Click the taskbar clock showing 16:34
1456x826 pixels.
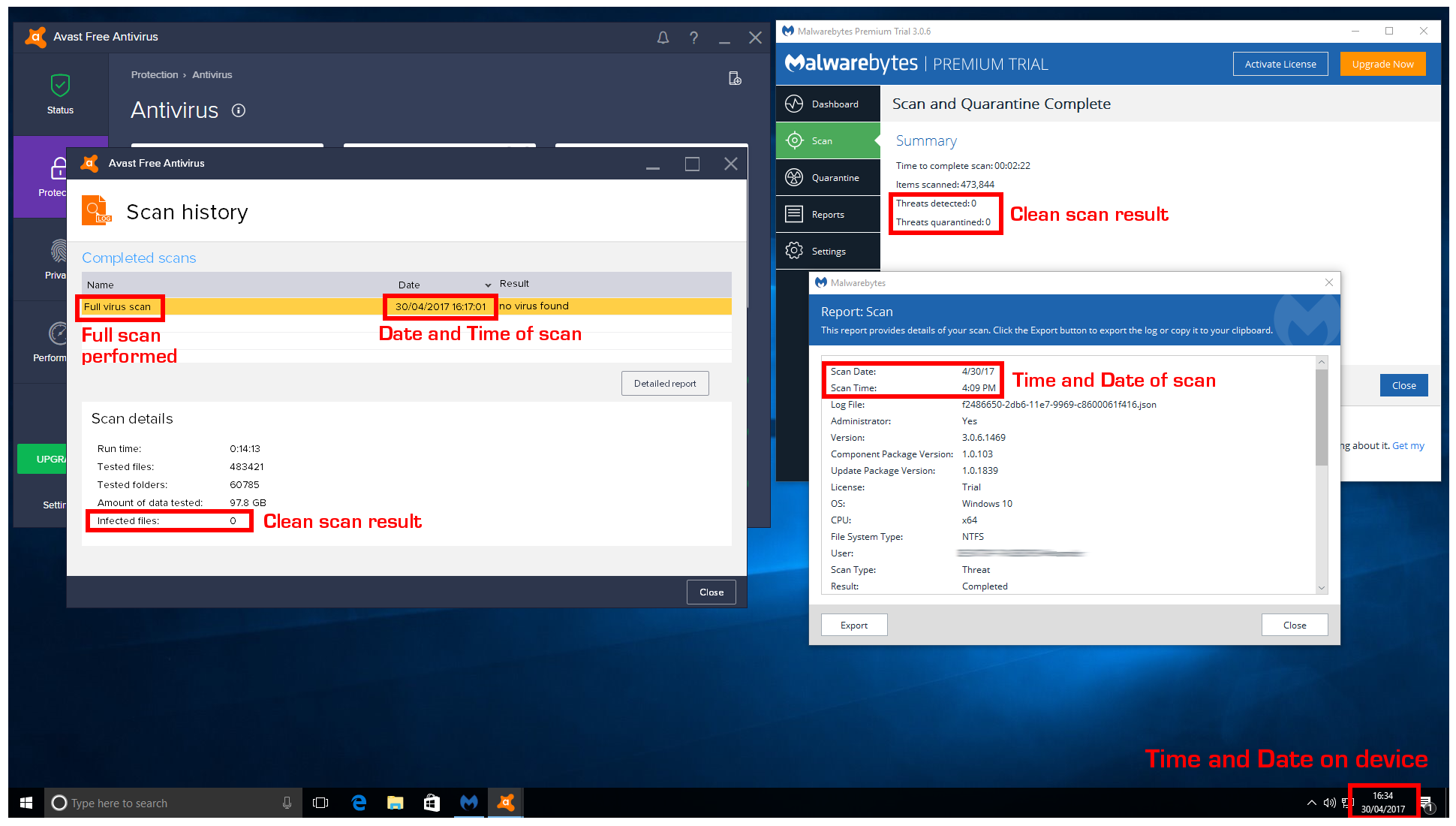point(1382,802)
